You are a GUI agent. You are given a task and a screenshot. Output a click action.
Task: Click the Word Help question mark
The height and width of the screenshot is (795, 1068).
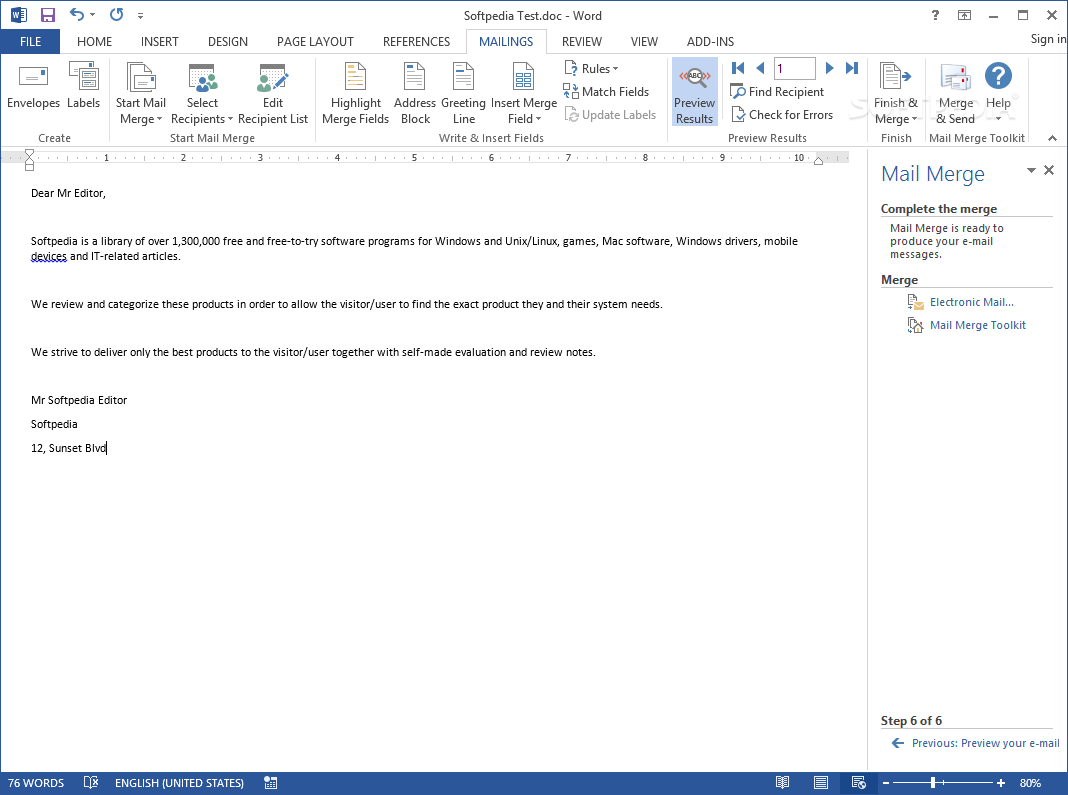coord(935,15)
